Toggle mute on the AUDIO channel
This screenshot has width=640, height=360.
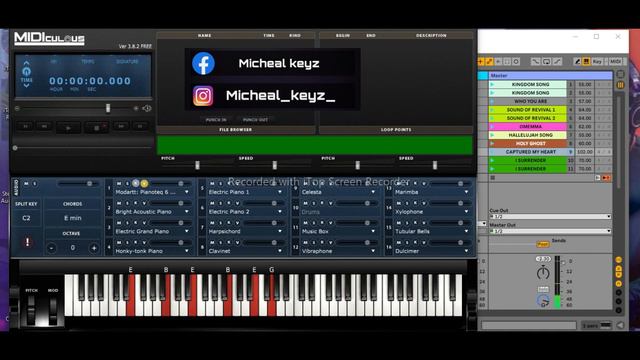tap(26, 184)
